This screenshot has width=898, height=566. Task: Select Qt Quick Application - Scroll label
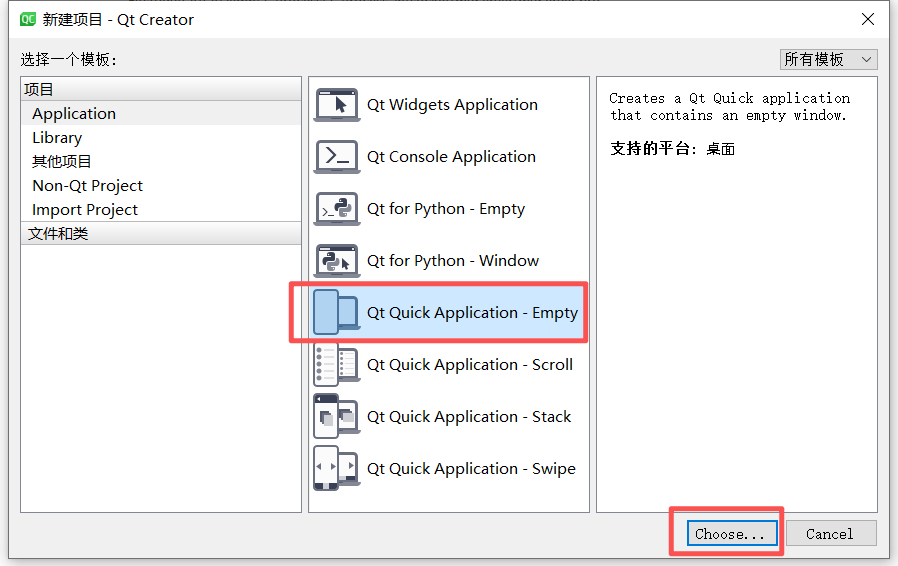(470, 365)
